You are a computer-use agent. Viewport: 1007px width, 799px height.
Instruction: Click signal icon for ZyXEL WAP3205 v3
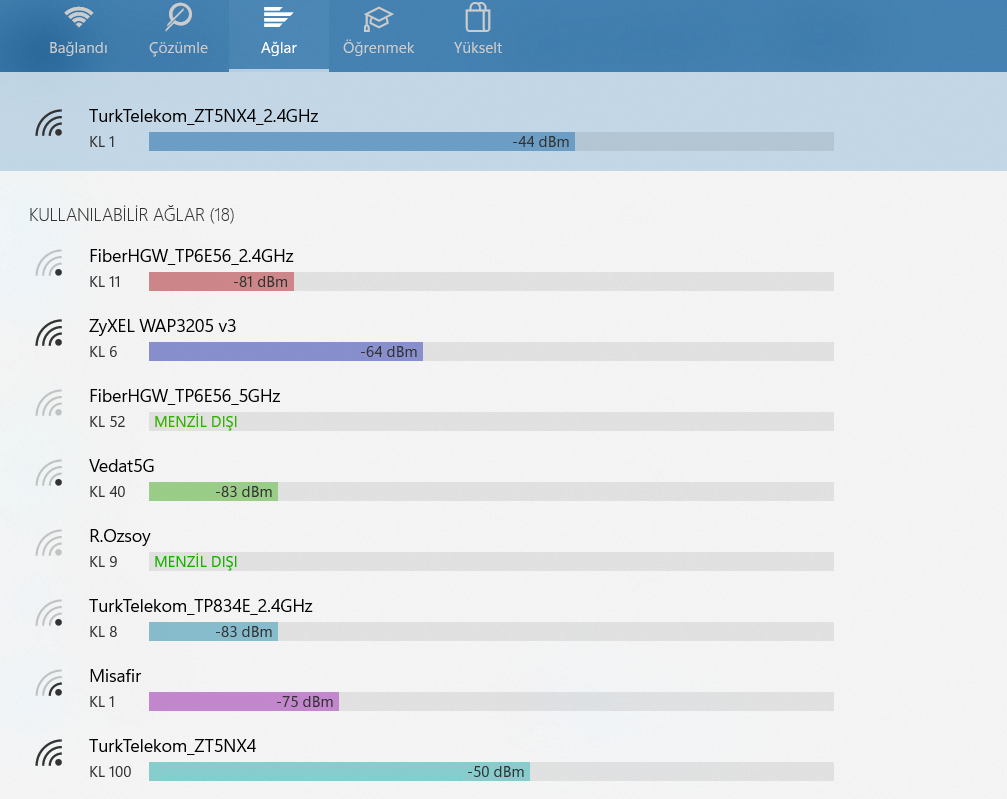(x=49, y=333)
